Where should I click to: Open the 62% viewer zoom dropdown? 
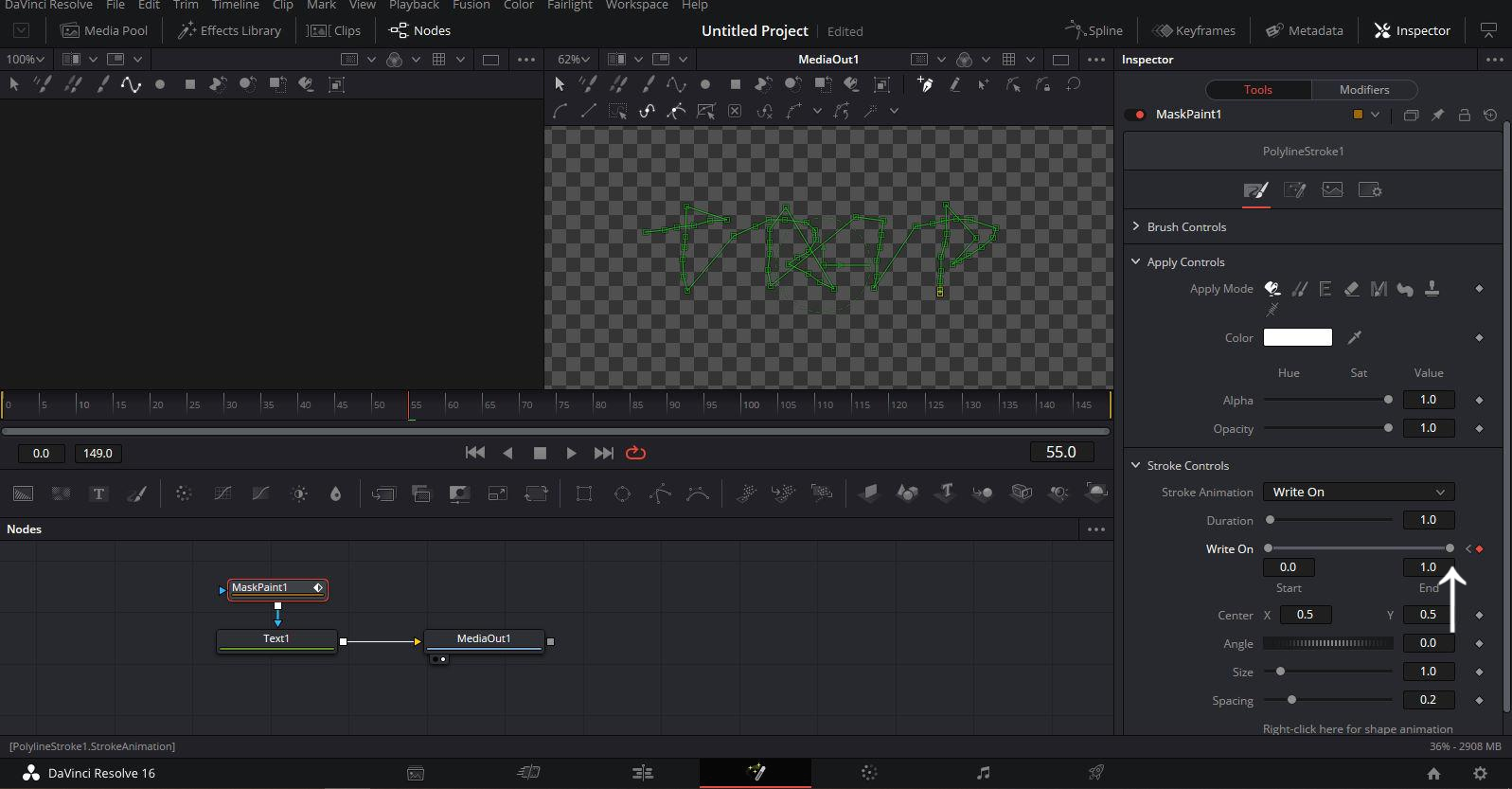(x=574, y=59)
